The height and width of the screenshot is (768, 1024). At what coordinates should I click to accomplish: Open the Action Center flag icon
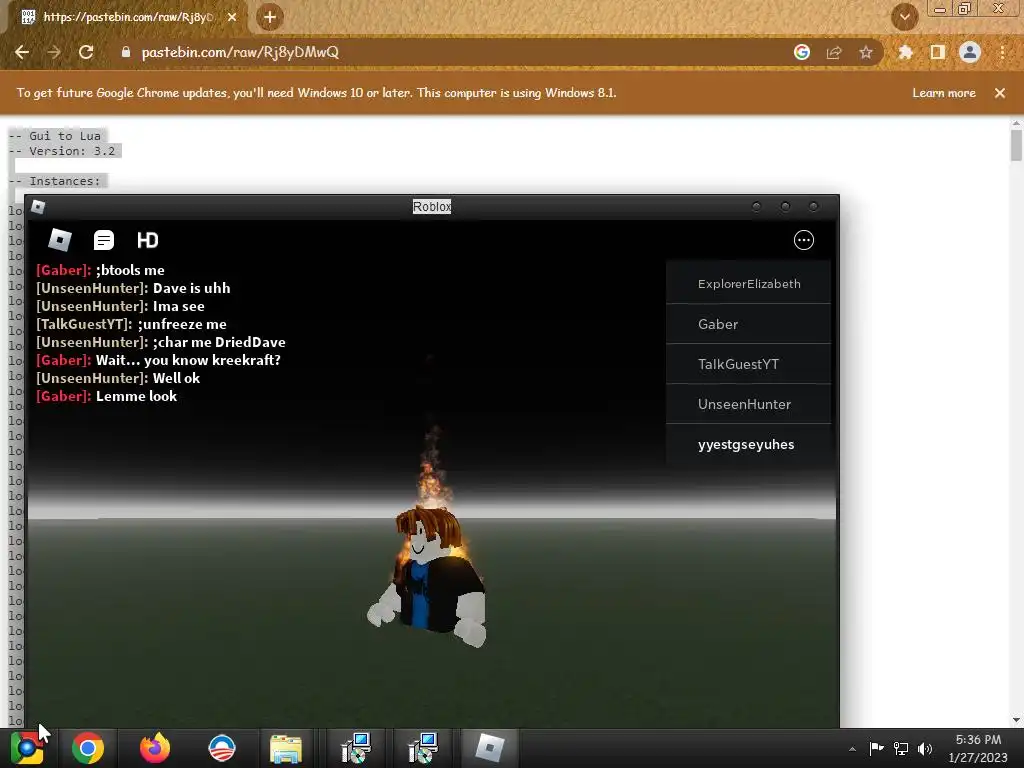coord(876,748)
